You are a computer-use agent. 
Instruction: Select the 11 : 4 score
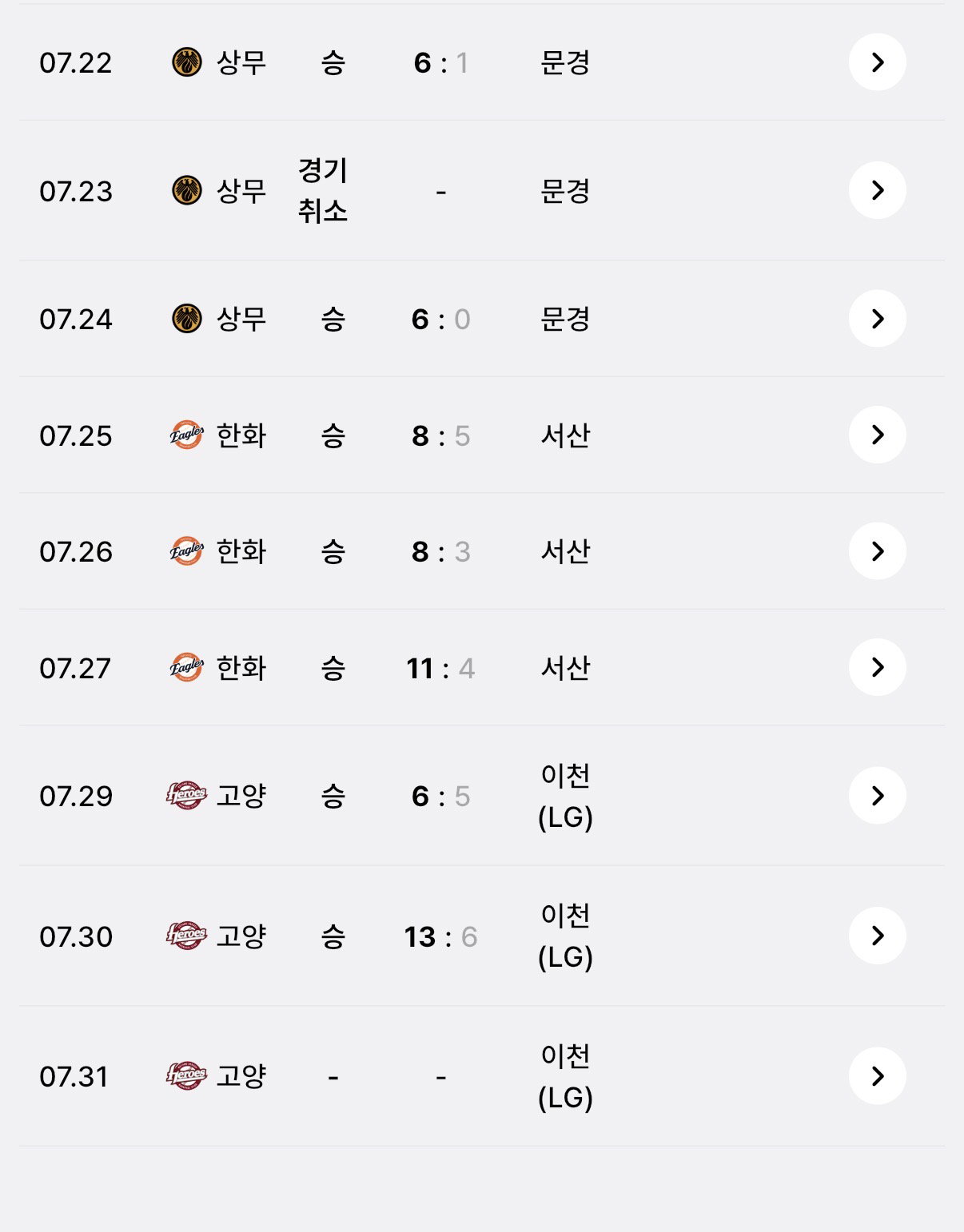pos(440,668)
